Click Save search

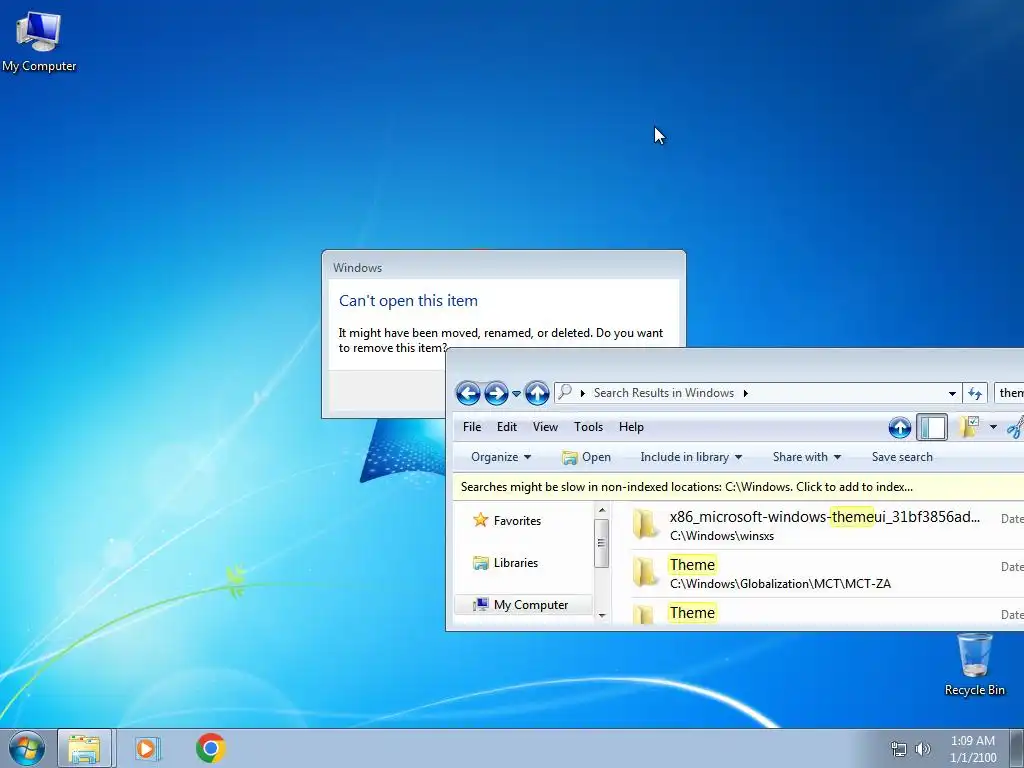coord(902,457)
